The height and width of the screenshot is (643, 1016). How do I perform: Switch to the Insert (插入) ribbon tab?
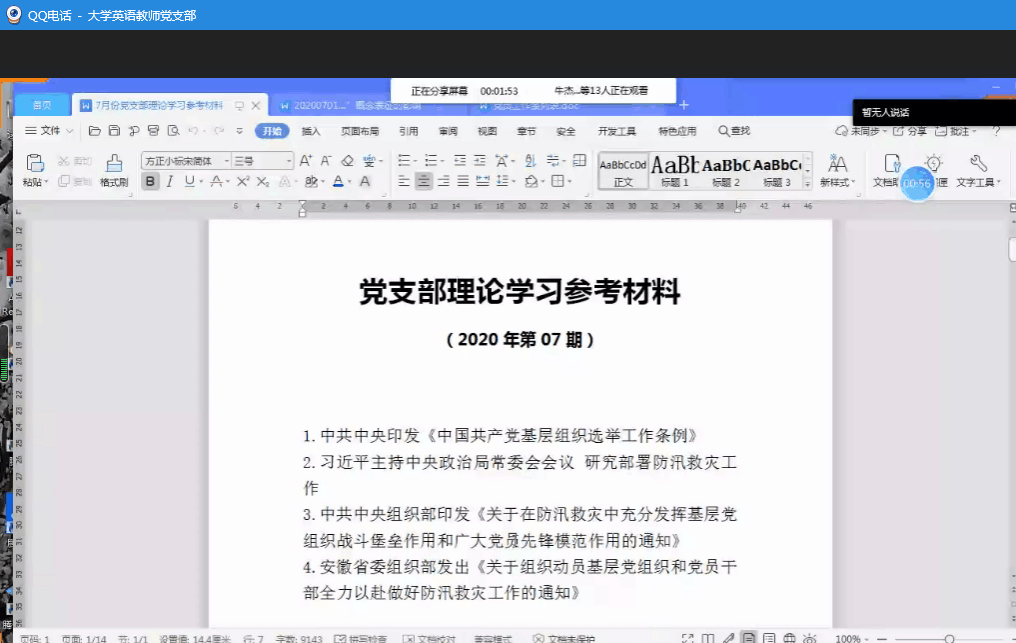point(311,131)
